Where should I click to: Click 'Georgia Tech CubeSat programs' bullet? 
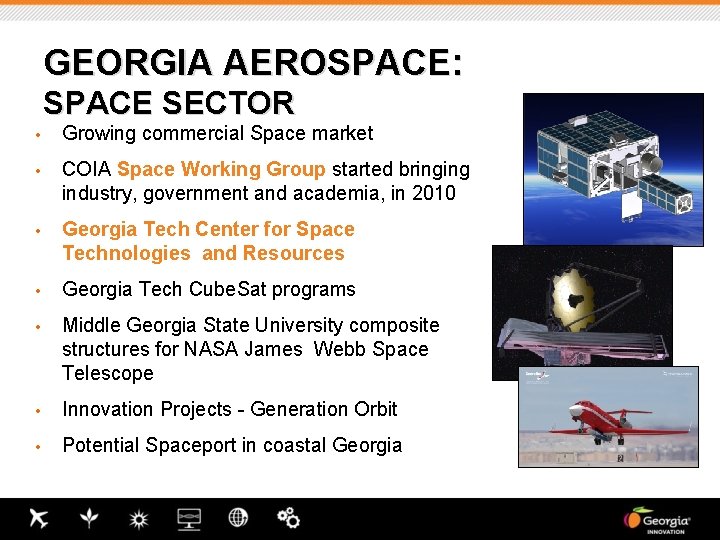click(209, 289)
